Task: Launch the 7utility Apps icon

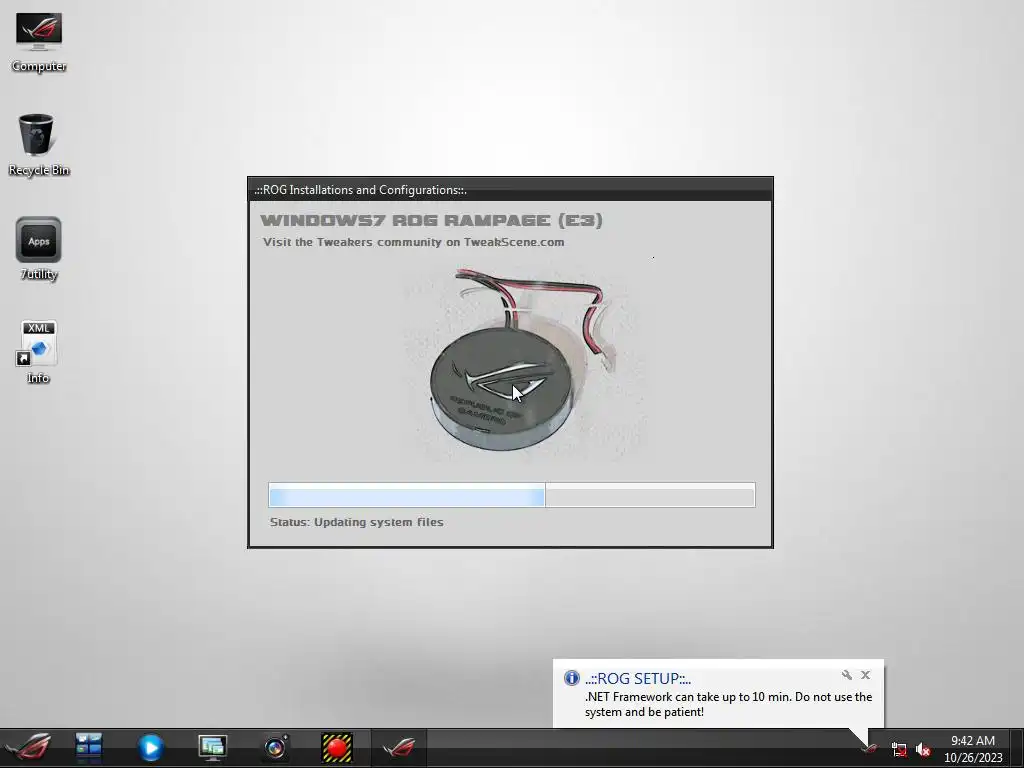Action: pyautogui.click(x=39, y=249)
